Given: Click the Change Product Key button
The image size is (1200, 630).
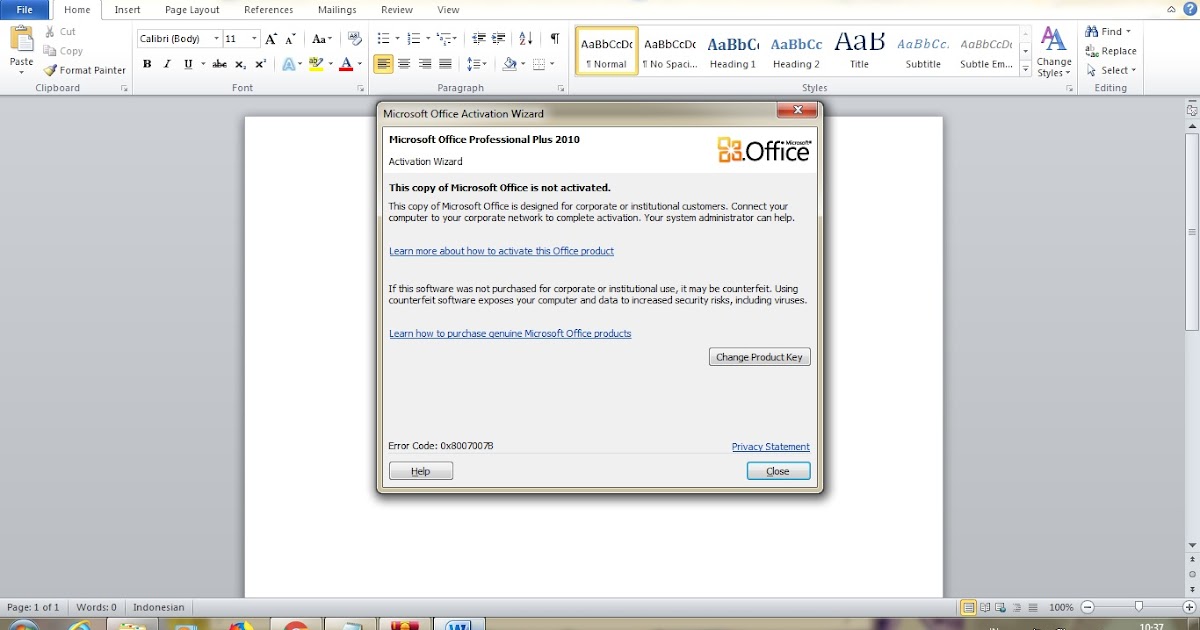Looking at the screenshot, I should [x=759, y=357].
